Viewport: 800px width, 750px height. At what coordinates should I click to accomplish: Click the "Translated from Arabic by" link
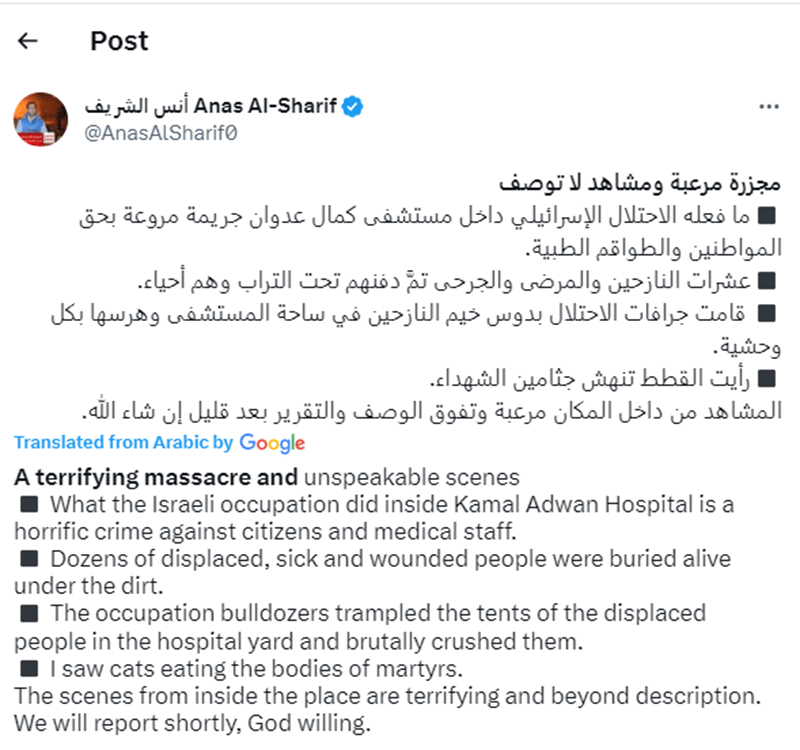(124, 442)
